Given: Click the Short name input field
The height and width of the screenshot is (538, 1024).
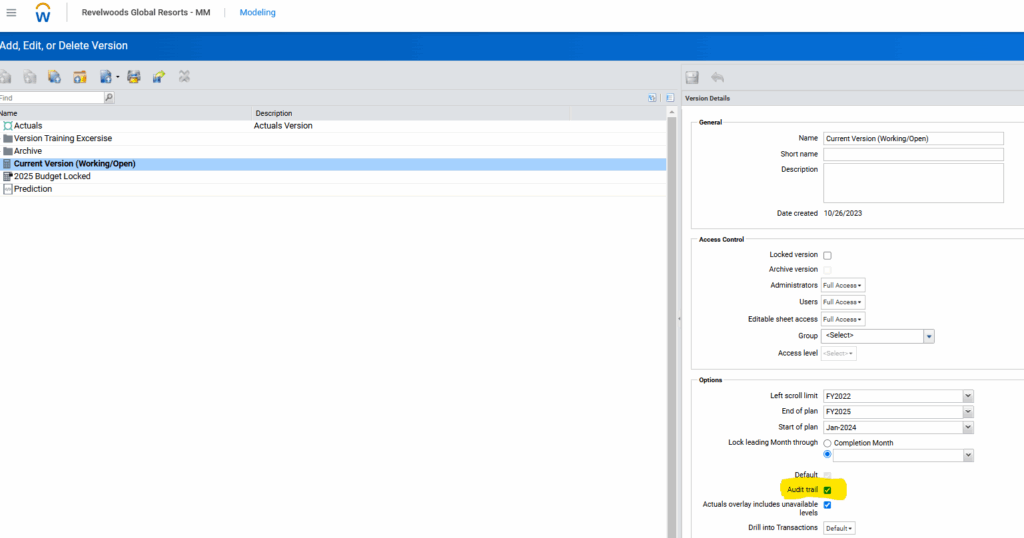Looking at the screenshot, I should (x=912, y=154).
